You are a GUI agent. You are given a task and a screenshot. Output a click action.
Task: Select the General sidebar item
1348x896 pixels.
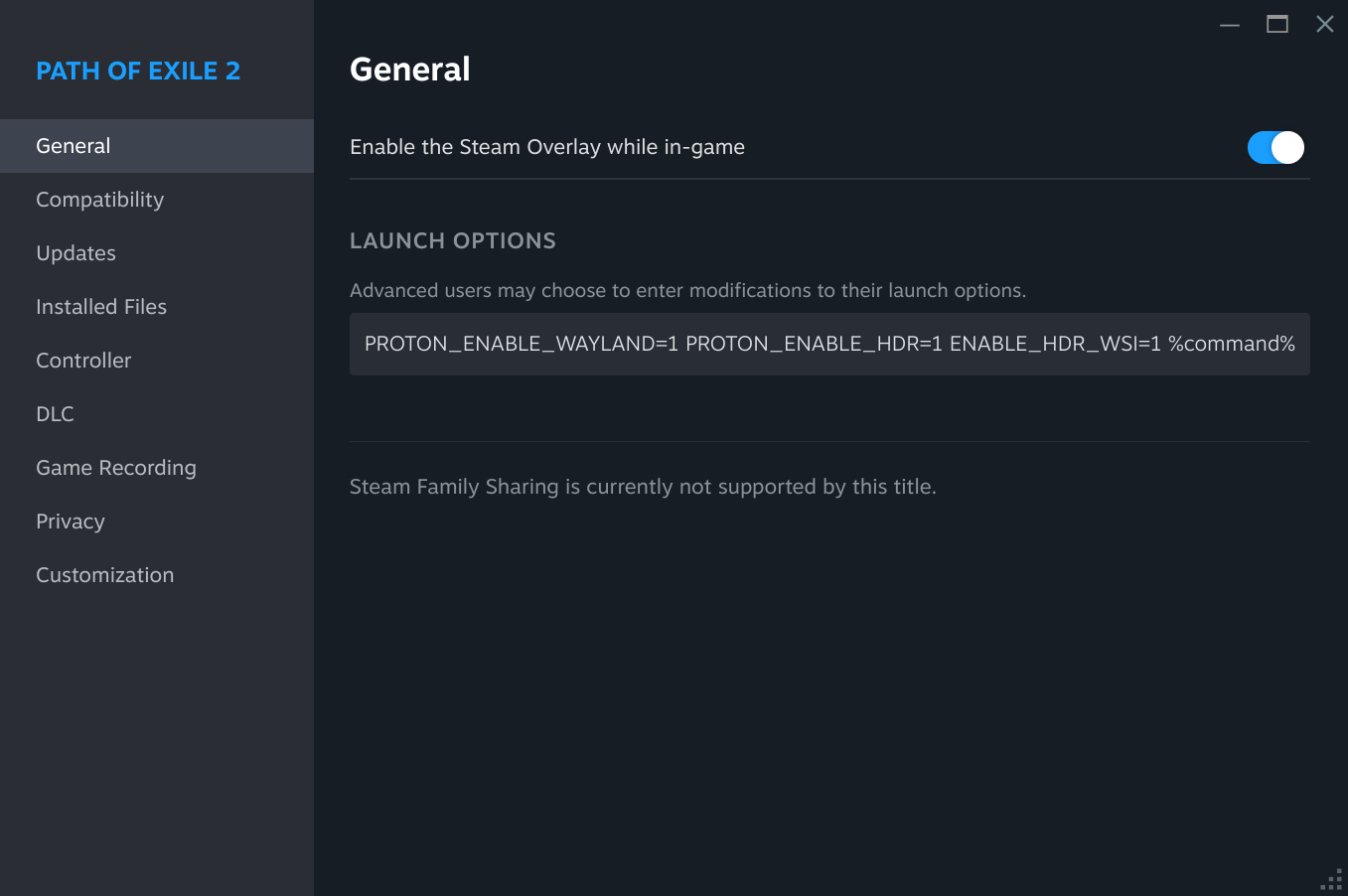[74, 146]
